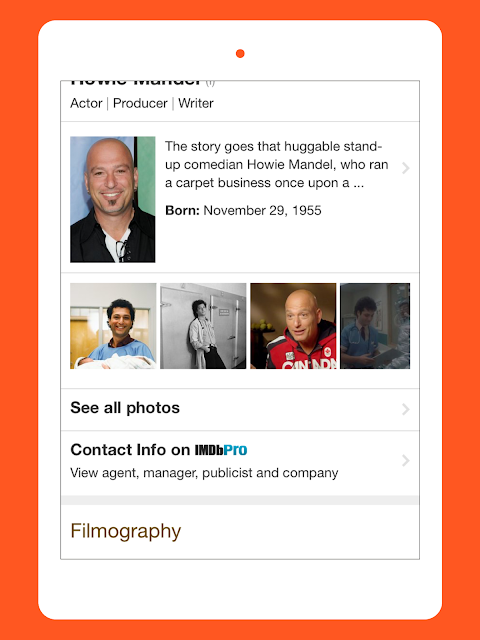Expand the biography chevron arrow
Viewport: 480px width, 640px height.
click(405, 168)
